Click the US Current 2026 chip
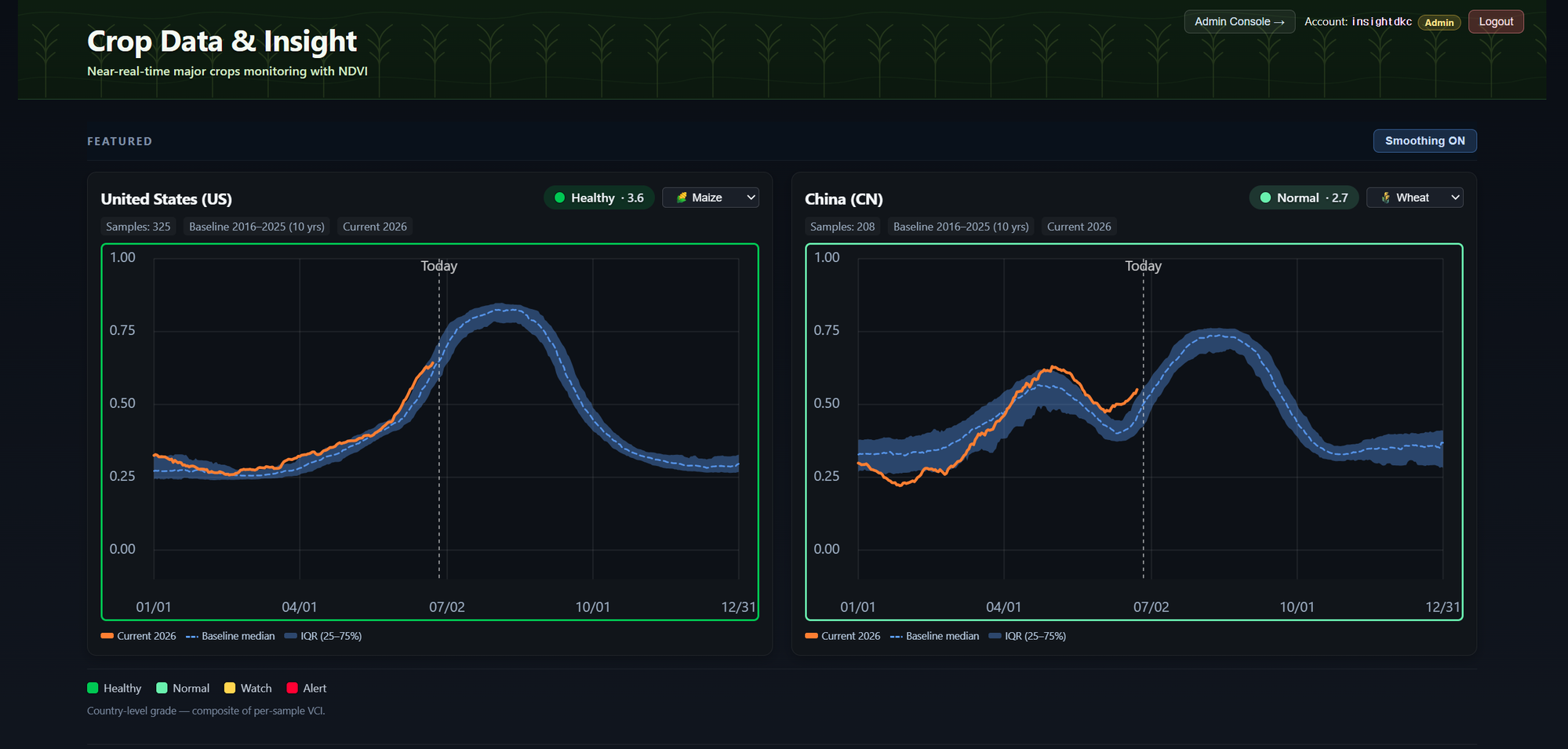Screen dimensions: 1568x749 click(x=375, y=227)
